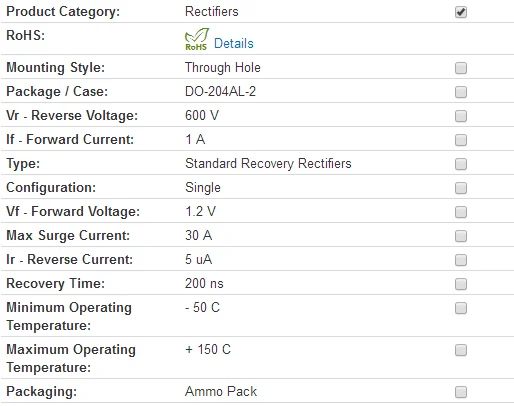Uncheck the Product Category Rectifiers checkbox
Viewport: 514px width, 406px height.
coord(461,12)
